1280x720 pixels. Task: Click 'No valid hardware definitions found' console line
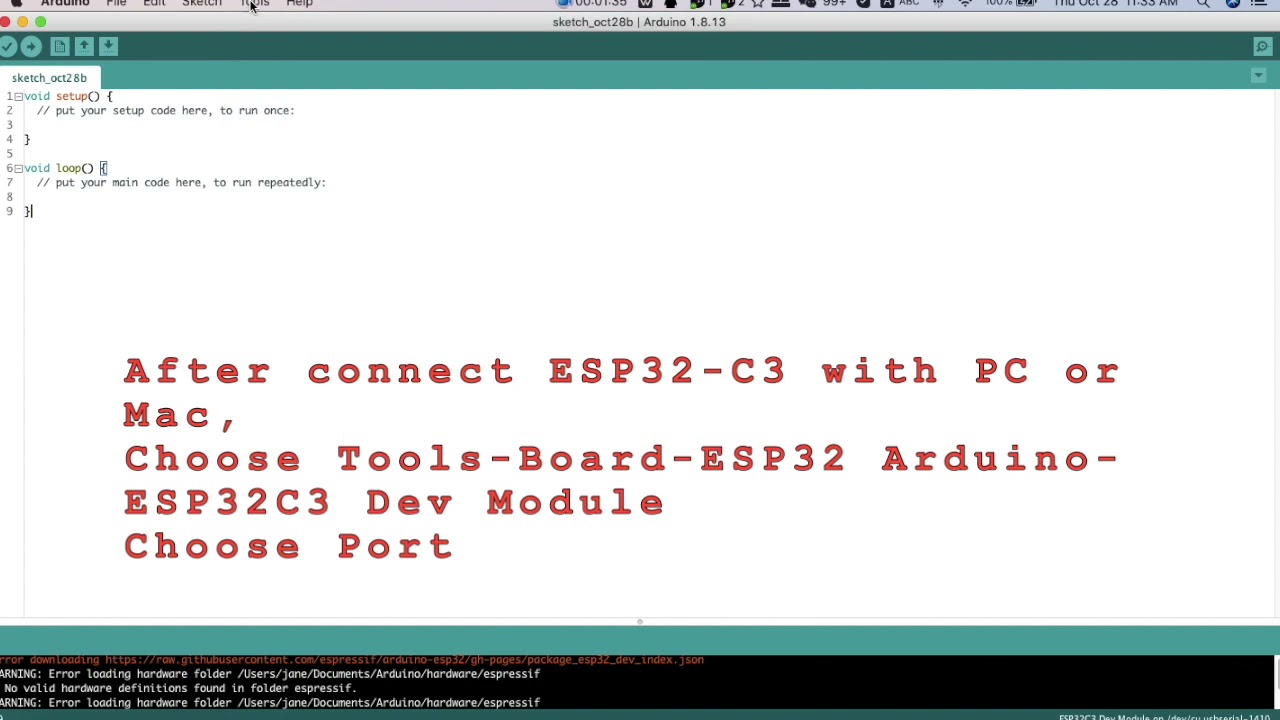coord(178,688)
